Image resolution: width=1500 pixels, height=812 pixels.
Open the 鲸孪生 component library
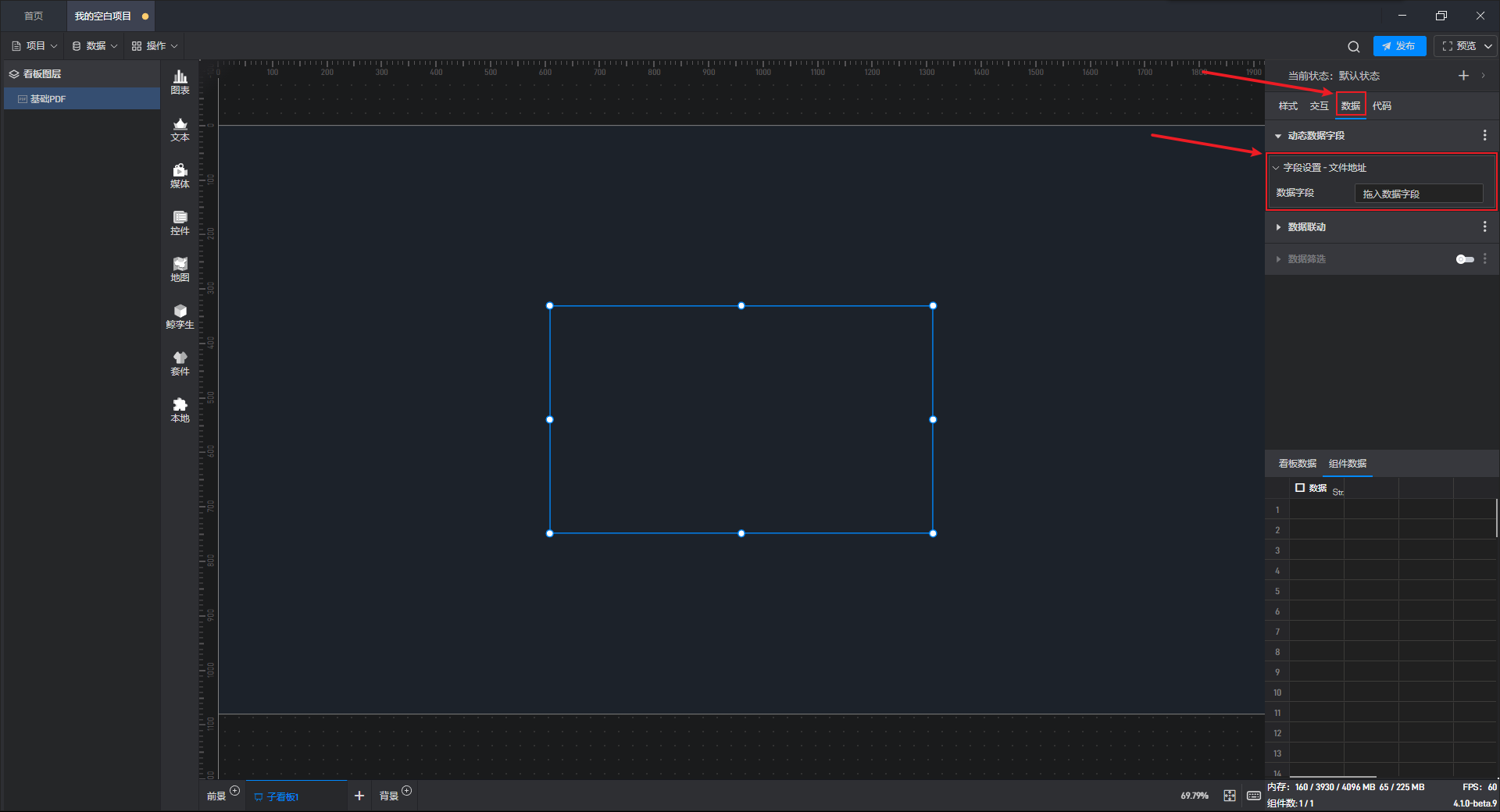point(180,316)
